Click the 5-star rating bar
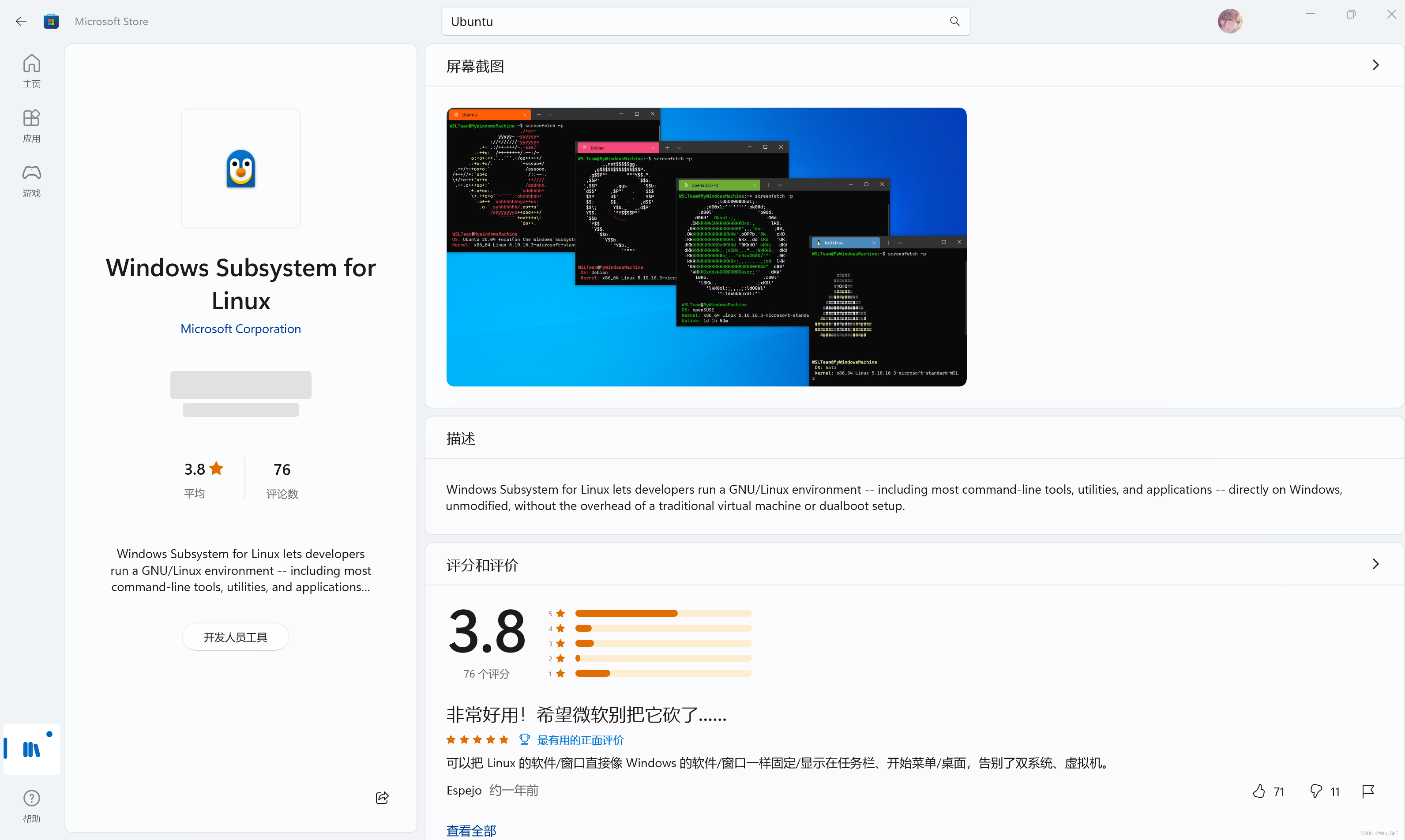Viewport: 1405px width, 840px height. (x=663, y=613)
